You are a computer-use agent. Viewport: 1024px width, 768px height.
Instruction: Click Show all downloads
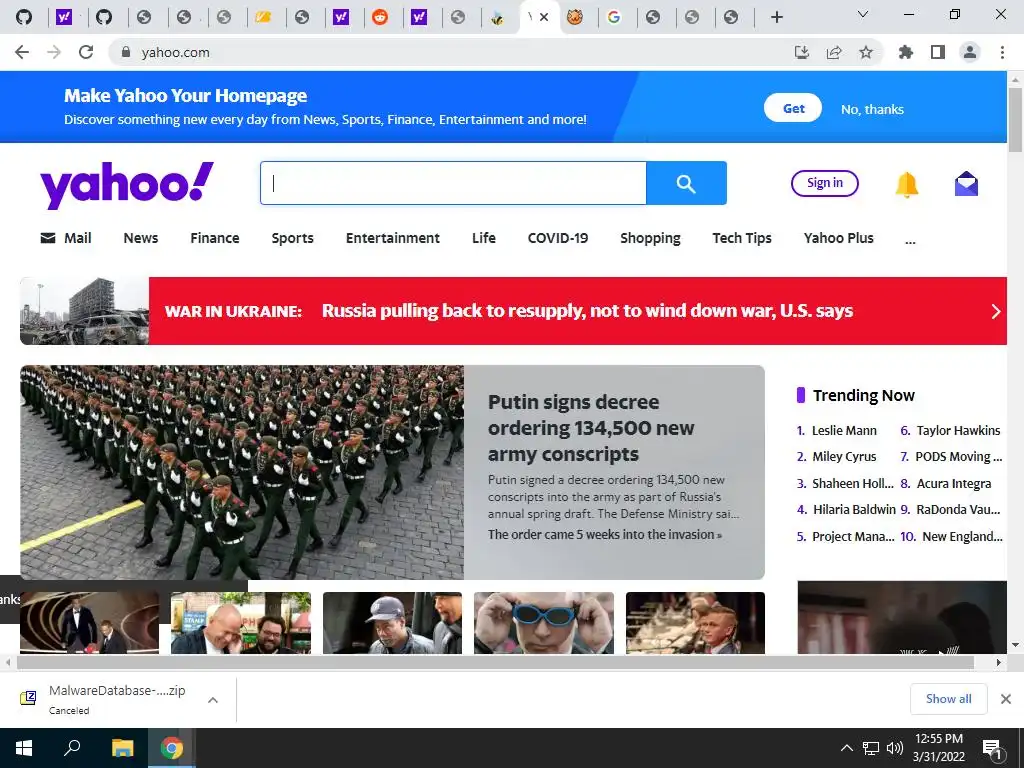[x=948, y=699]
